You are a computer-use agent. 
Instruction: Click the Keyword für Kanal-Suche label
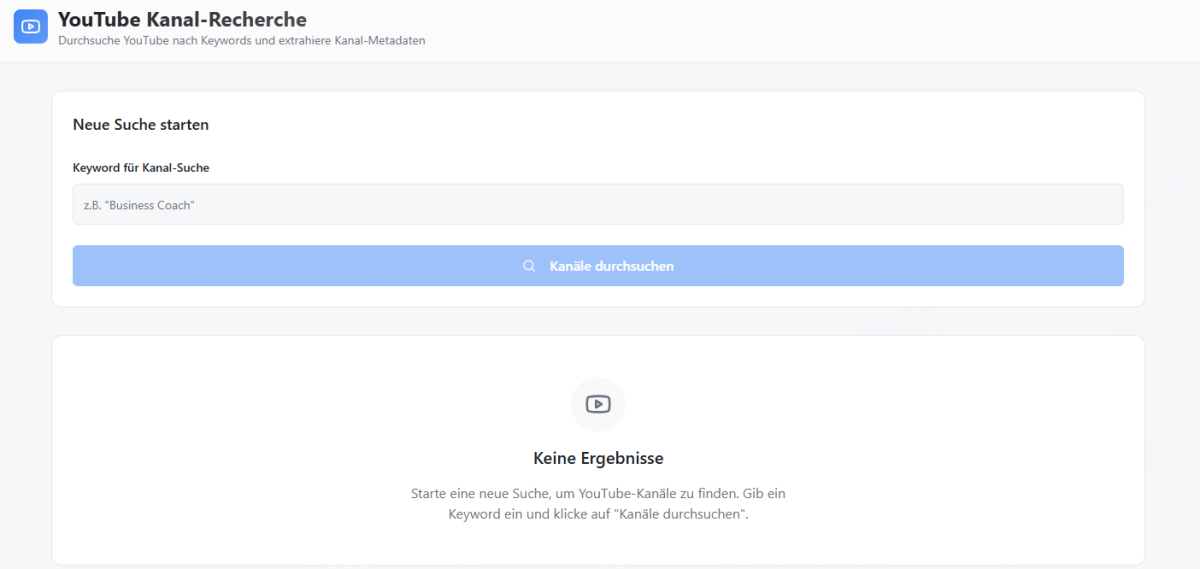click(x=141, y=168)
